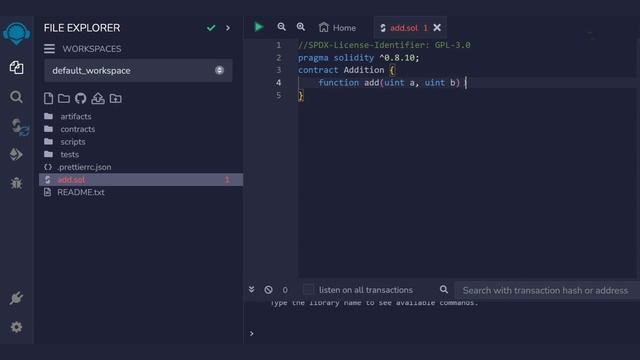Open the Plugin manager plug icon
The height and width of the screenshot is (360, 640).
point(16,298)
